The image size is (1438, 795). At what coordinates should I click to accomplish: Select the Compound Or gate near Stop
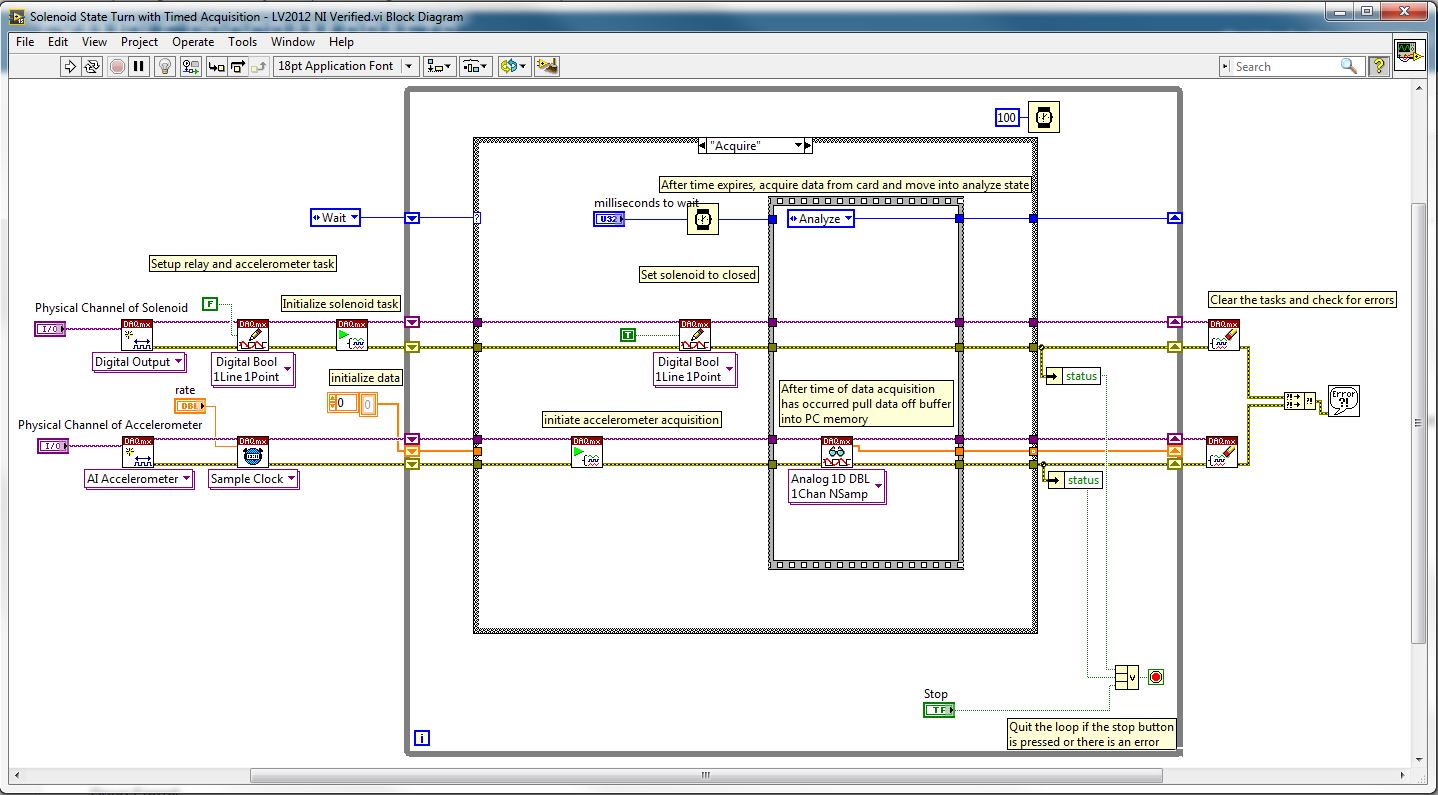pos(1127,677)
